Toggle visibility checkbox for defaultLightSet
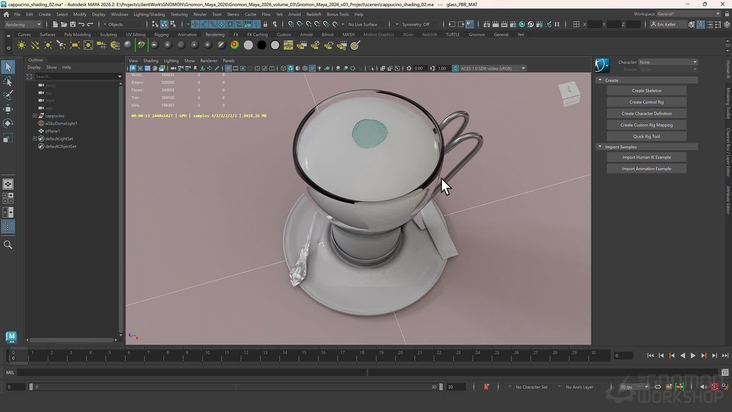732x412 pixels. [x=41, y=138]
